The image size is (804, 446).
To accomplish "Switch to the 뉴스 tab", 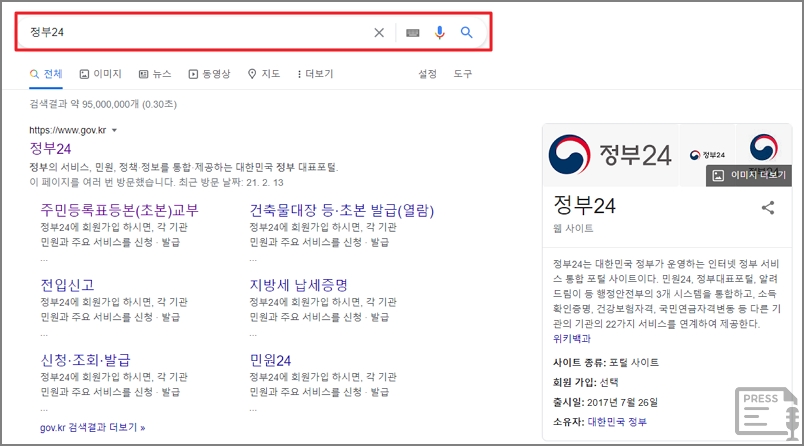I will click(x=155, y=74).
